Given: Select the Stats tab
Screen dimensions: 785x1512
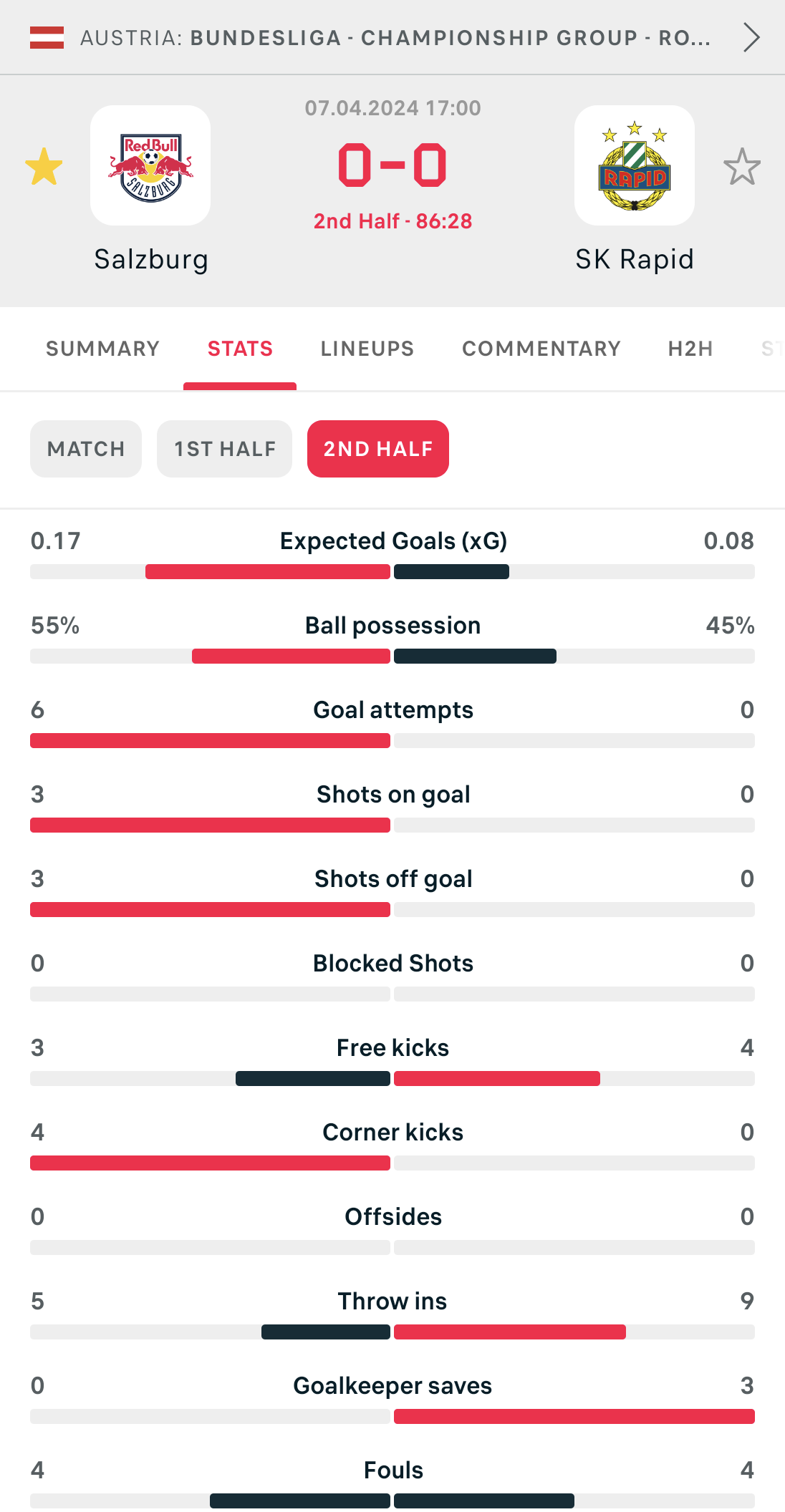Looking at the screenshot, I should (x=240, y=349).
